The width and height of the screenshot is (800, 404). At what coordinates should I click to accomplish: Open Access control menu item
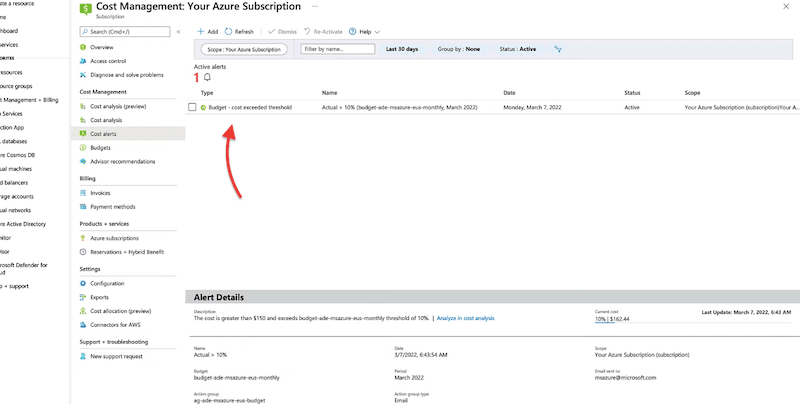coord(108,61)
